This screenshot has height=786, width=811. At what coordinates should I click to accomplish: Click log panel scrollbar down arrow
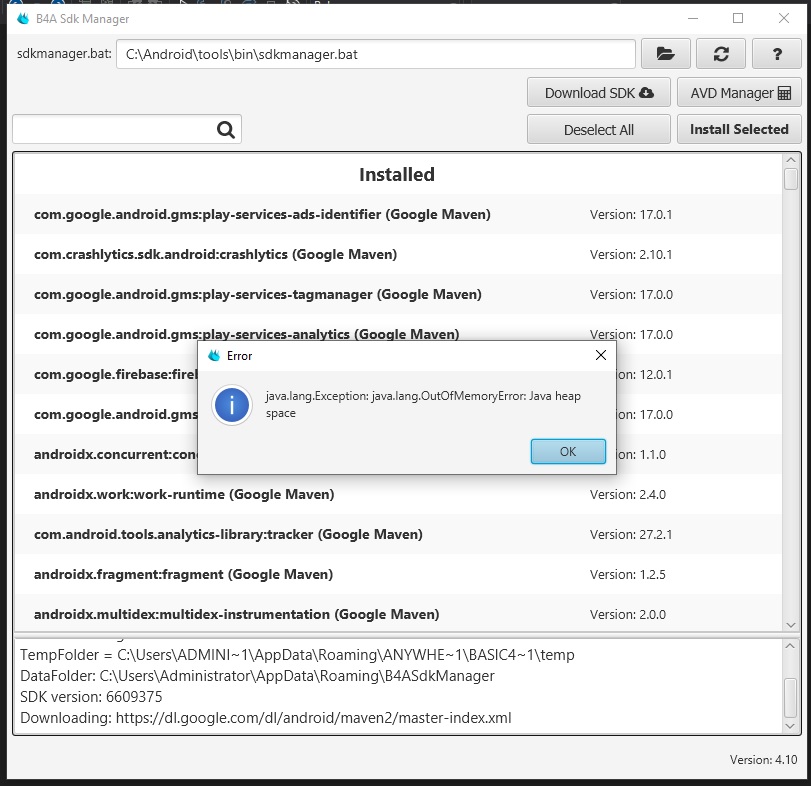(x=790, y=726)
